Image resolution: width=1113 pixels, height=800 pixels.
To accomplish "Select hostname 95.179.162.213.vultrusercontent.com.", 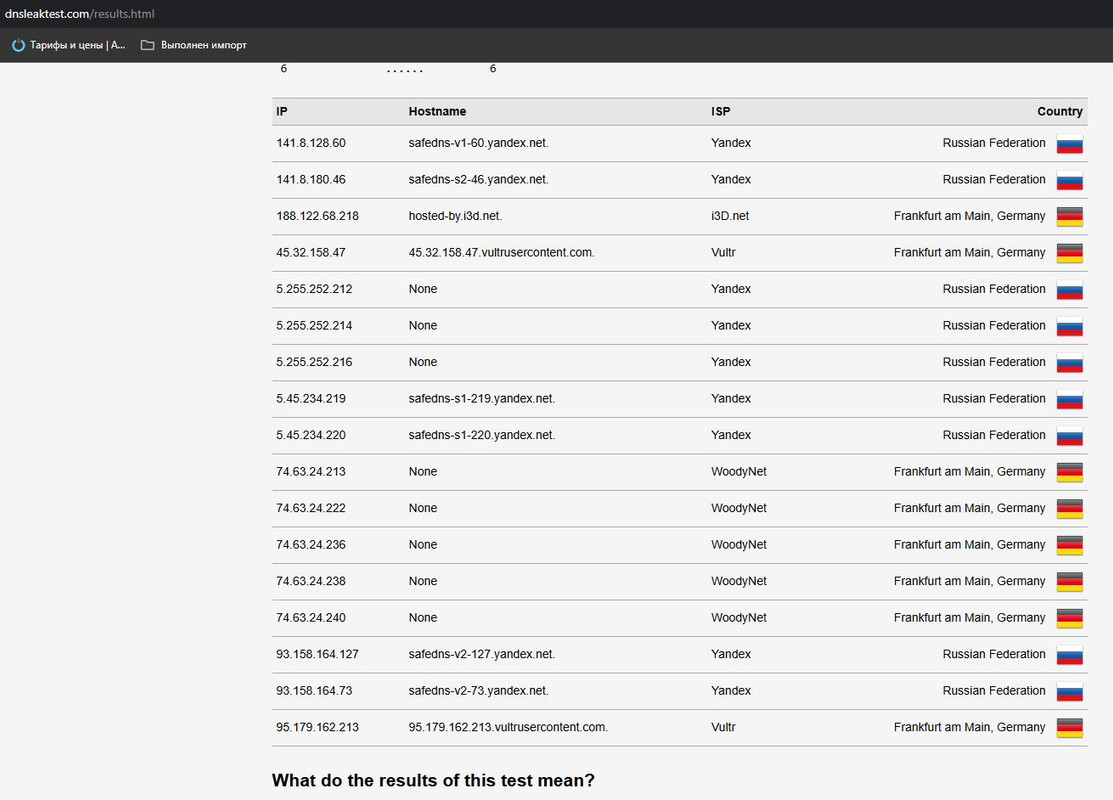I will [508, 728].
